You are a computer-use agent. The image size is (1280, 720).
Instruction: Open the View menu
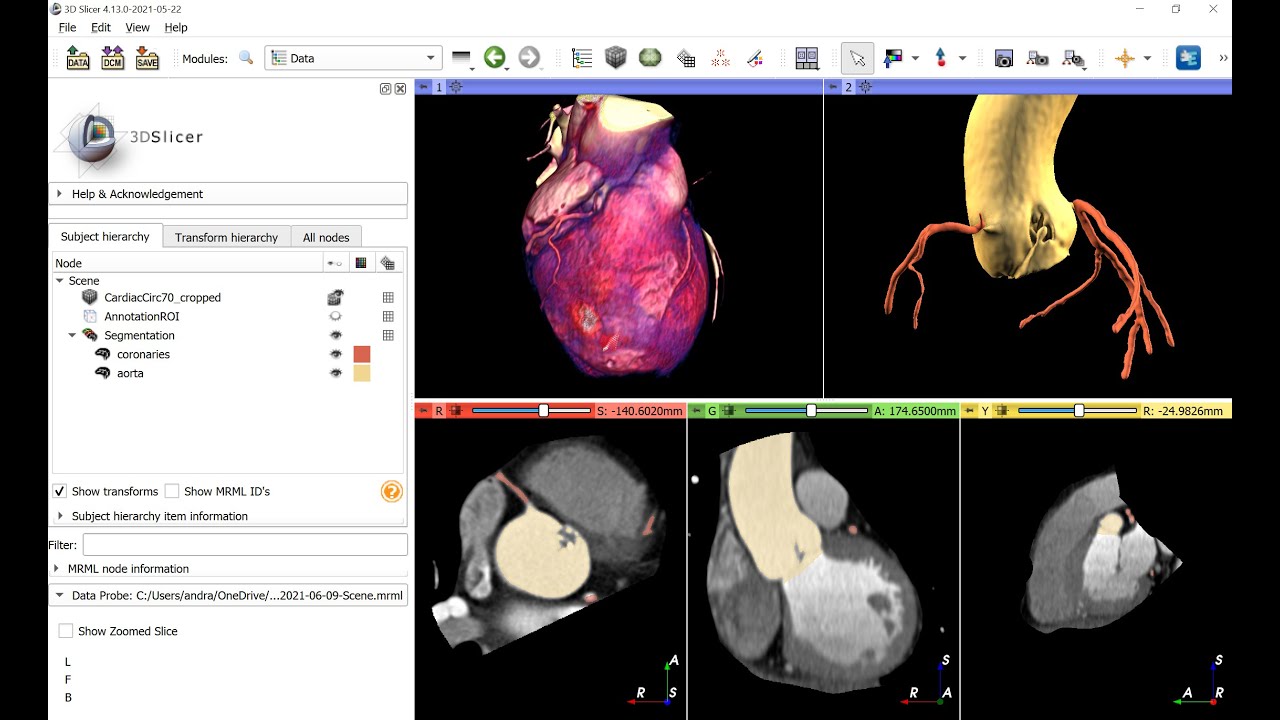click(138, 27)
